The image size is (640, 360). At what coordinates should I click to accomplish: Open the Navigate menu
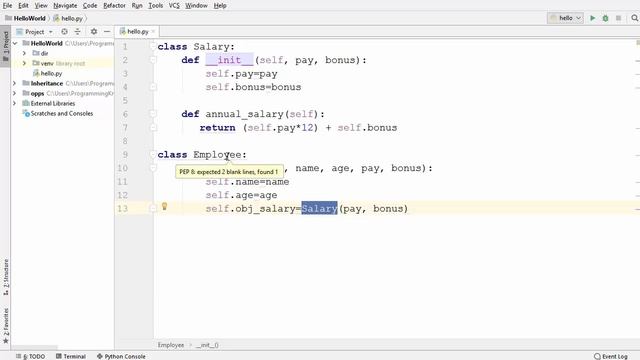point(65,5)
